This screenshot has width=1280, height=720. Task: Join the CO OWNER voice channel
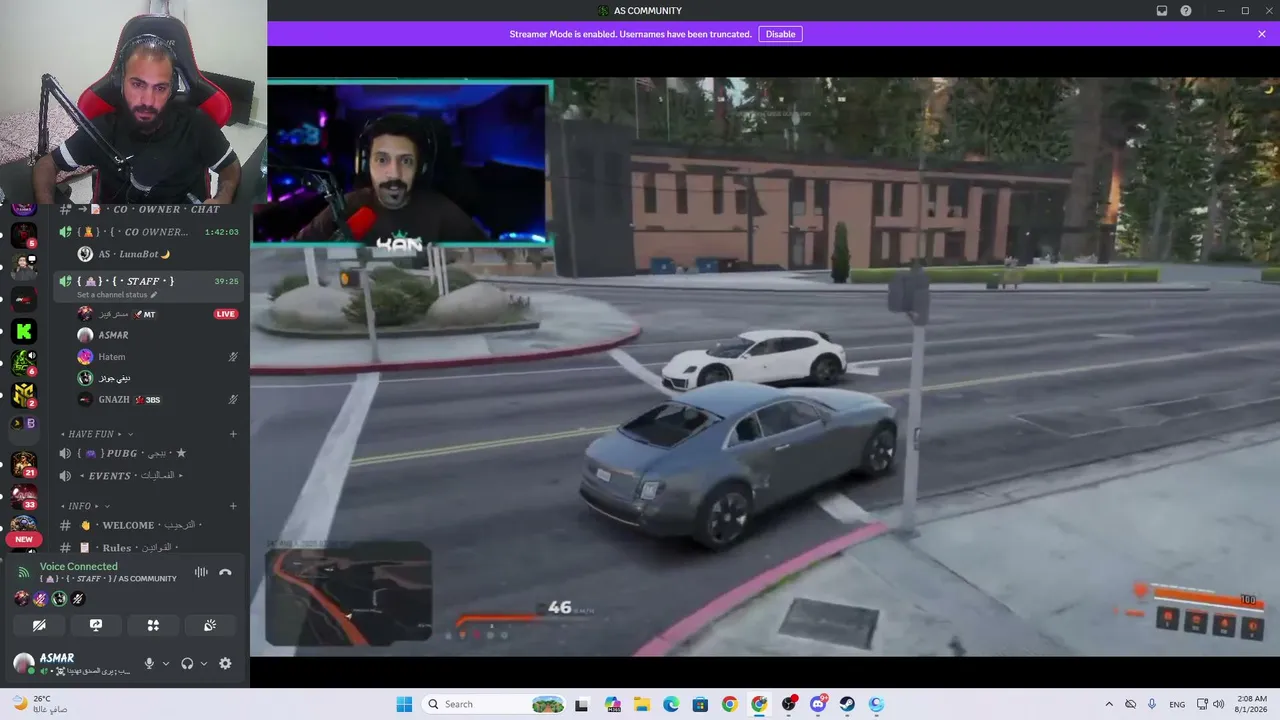coord(148,232)
